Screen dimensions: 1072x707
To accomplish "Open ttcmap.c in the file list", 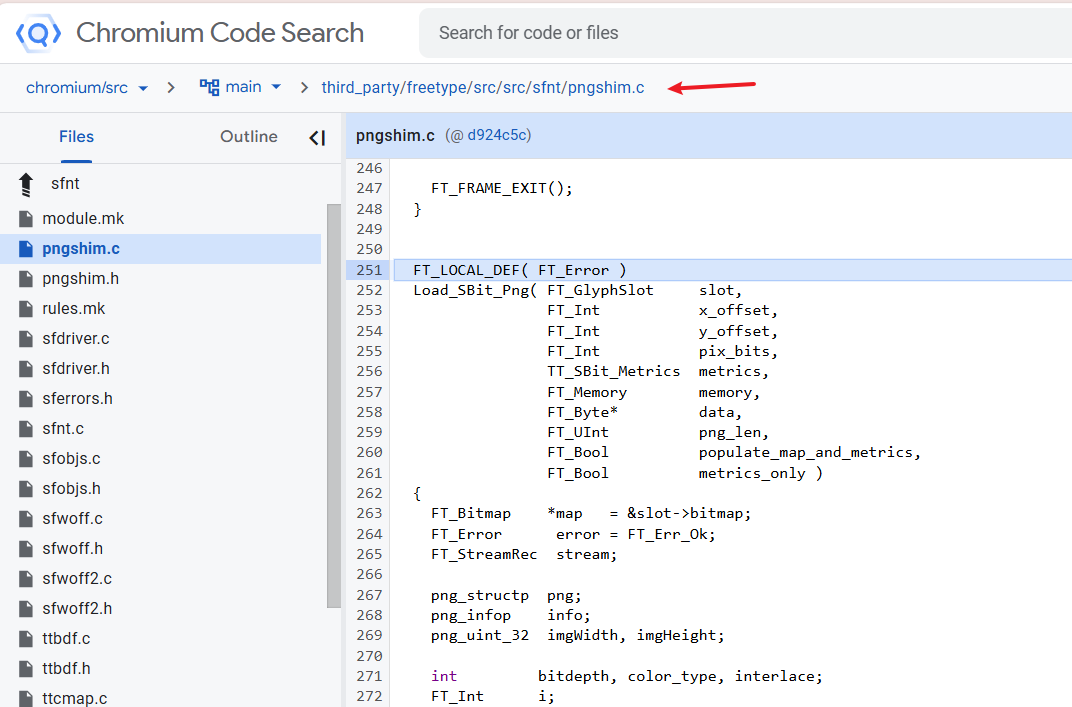I will click(75, 698).
